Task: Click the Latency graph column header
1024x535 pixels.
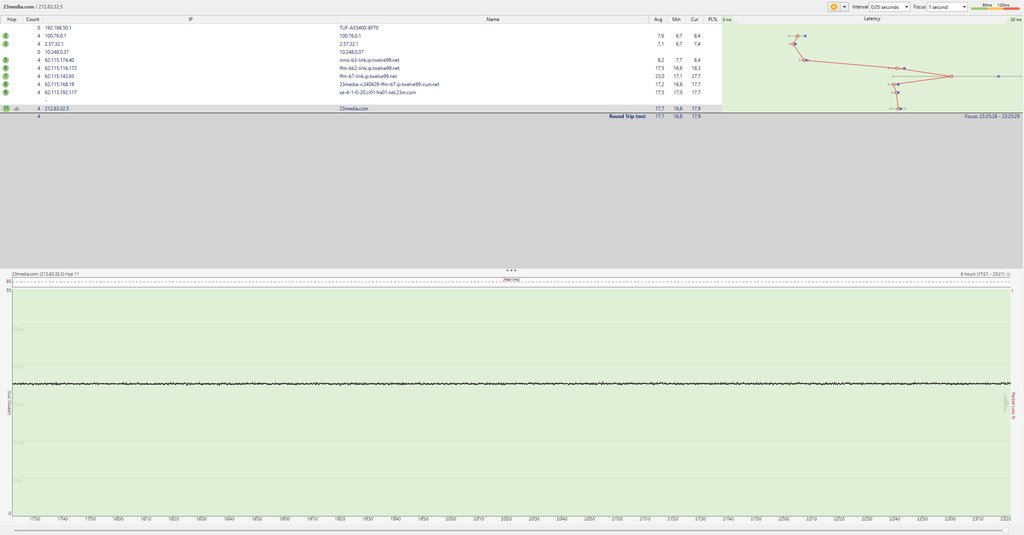Action: pos(872,19)
